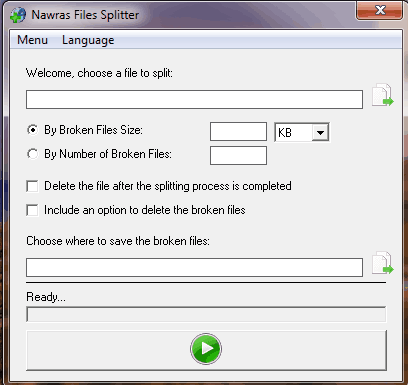Open the Menu menu

coord(32,40)
